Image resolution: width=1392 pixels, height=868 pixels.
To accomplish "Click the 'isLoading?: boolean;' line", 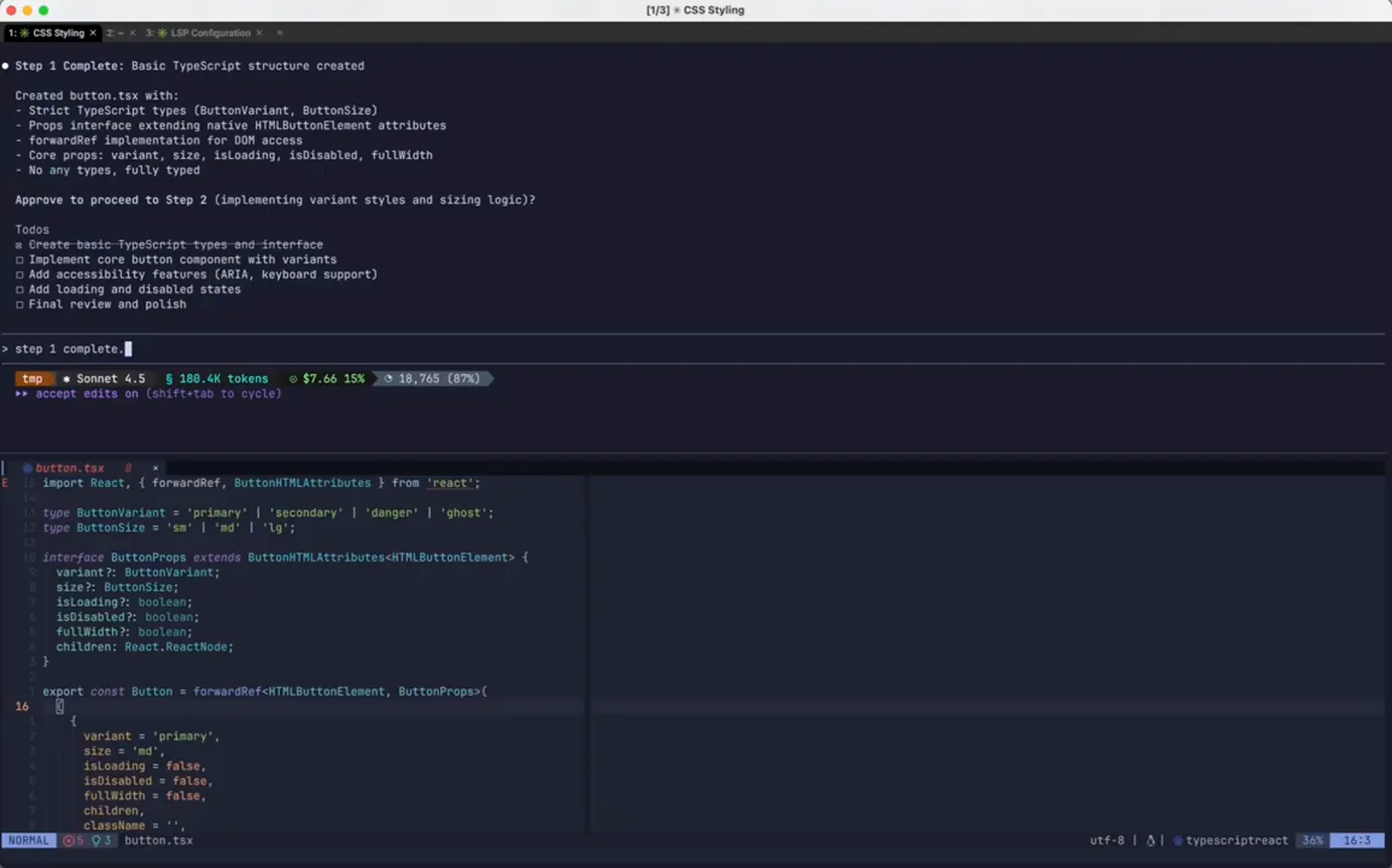I will (x=124, y=602).
